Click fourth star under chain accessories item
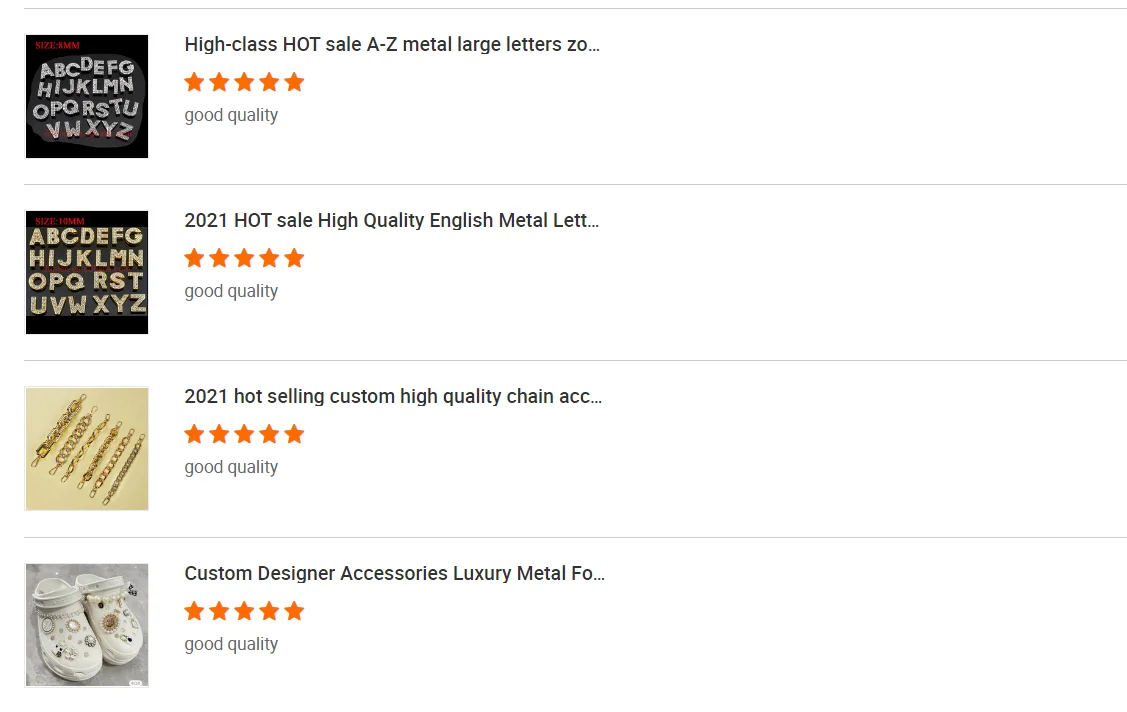The image size is (1127, 712). (x=269, y=434)
